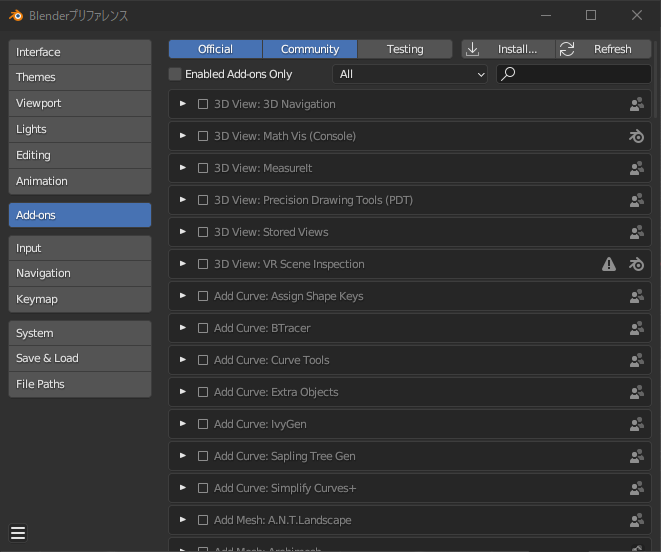
Task: Click the community icon on MeasureIt row
Action: (x=637, y=168)
